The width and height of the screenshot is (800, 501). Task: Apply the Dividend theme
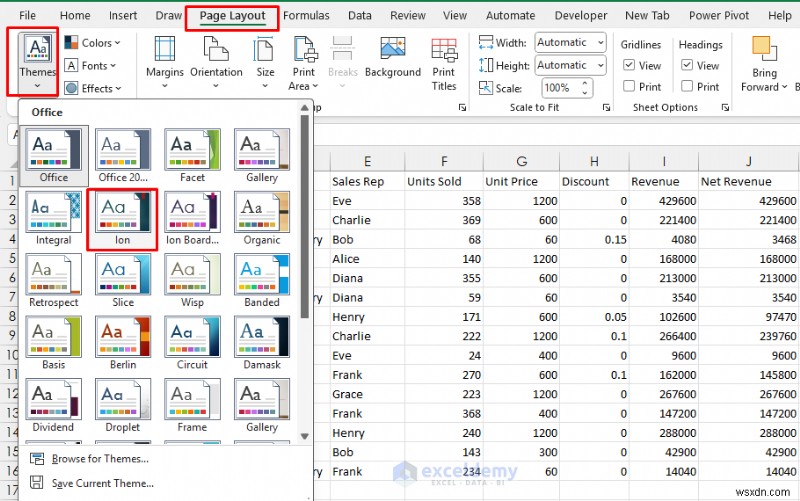click(54, 406)
